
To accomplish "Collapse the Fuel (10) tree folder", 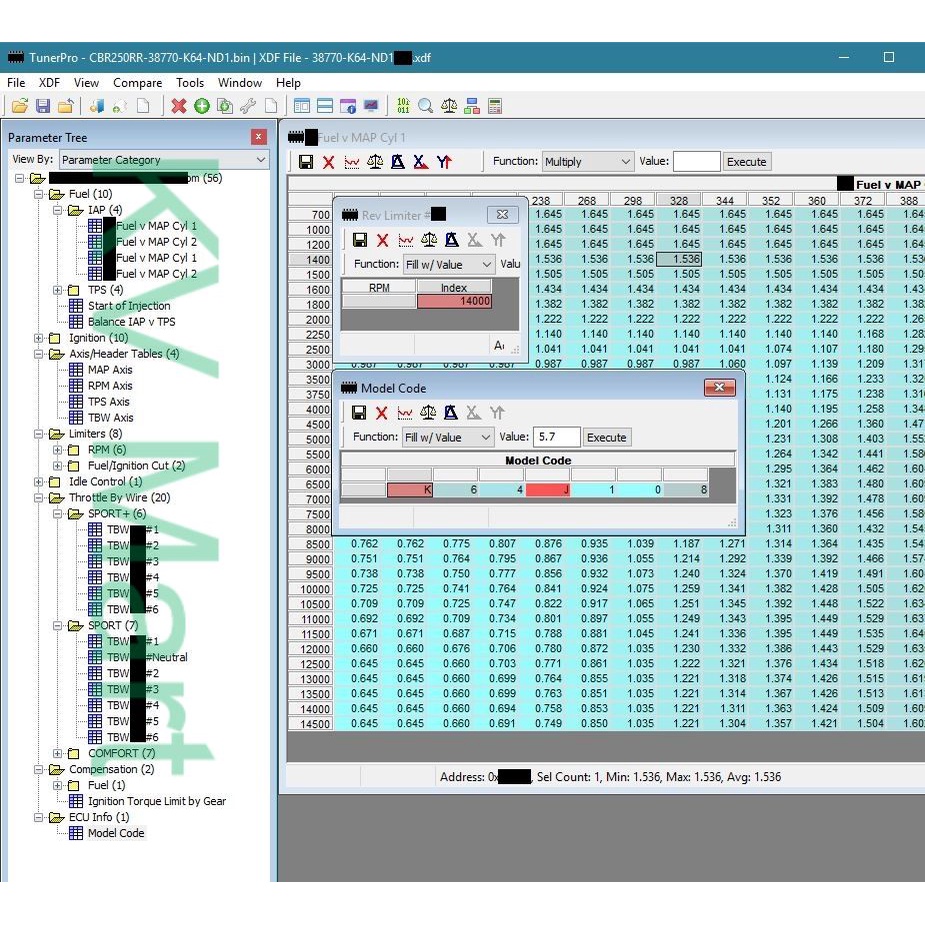I will 38,194.
